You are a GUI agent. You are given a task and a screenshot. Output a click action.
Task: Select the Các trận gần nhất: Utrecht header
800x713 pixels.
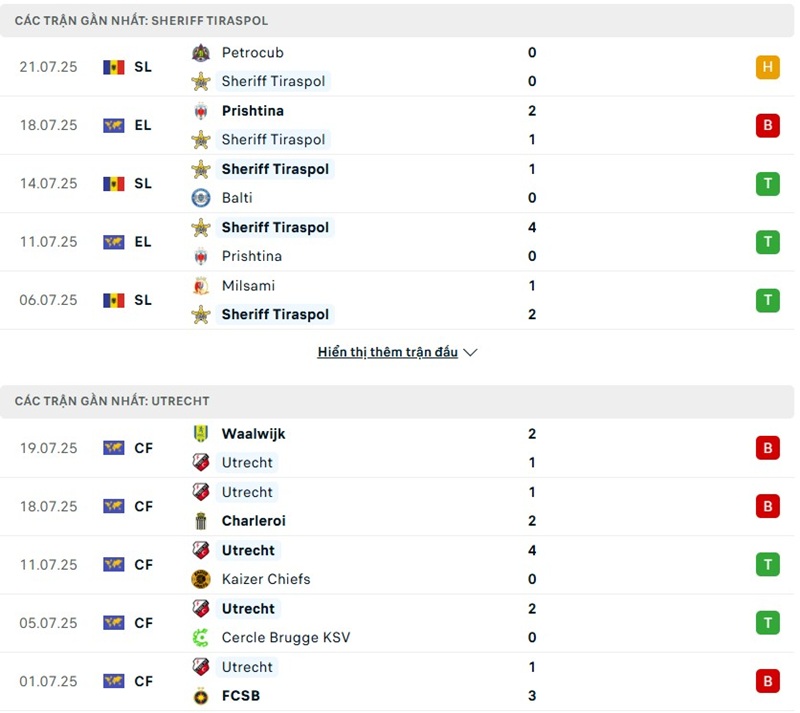112,401
